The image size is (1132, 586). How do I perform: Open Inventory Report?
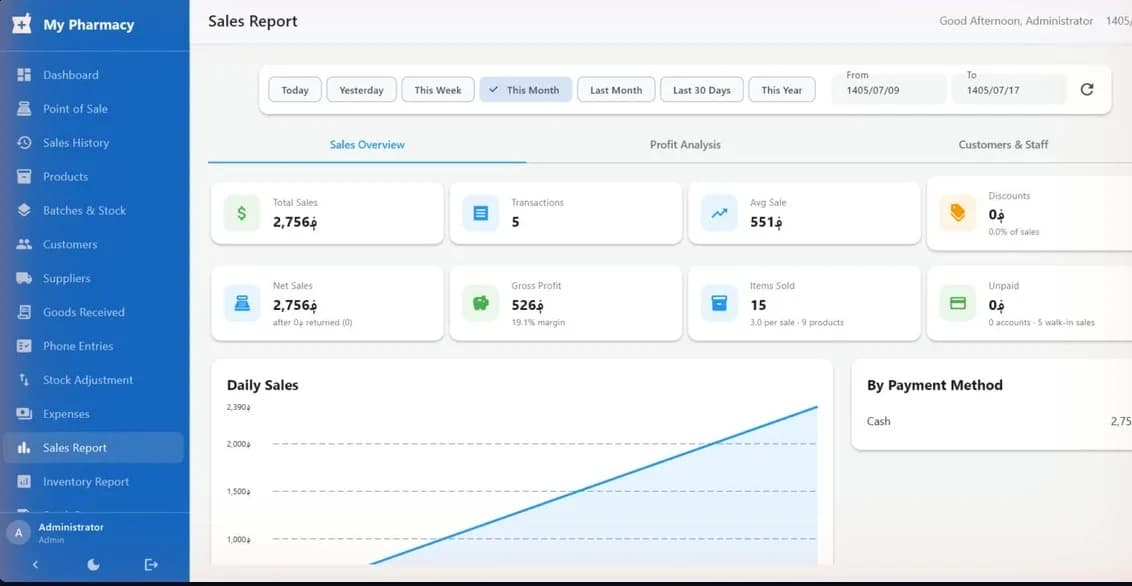(94, 482)
